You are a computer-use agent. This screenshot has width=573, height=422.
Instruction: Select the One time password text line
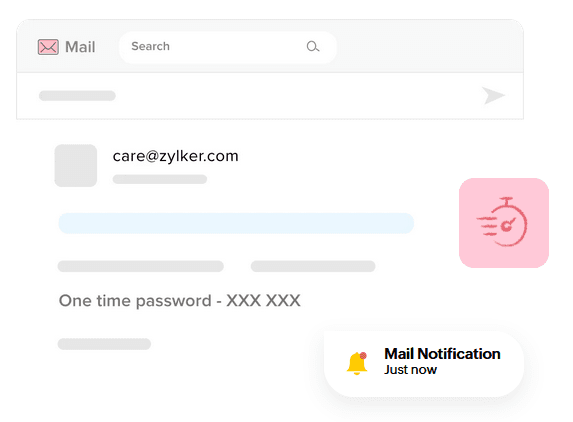click(x=179, y=301)
